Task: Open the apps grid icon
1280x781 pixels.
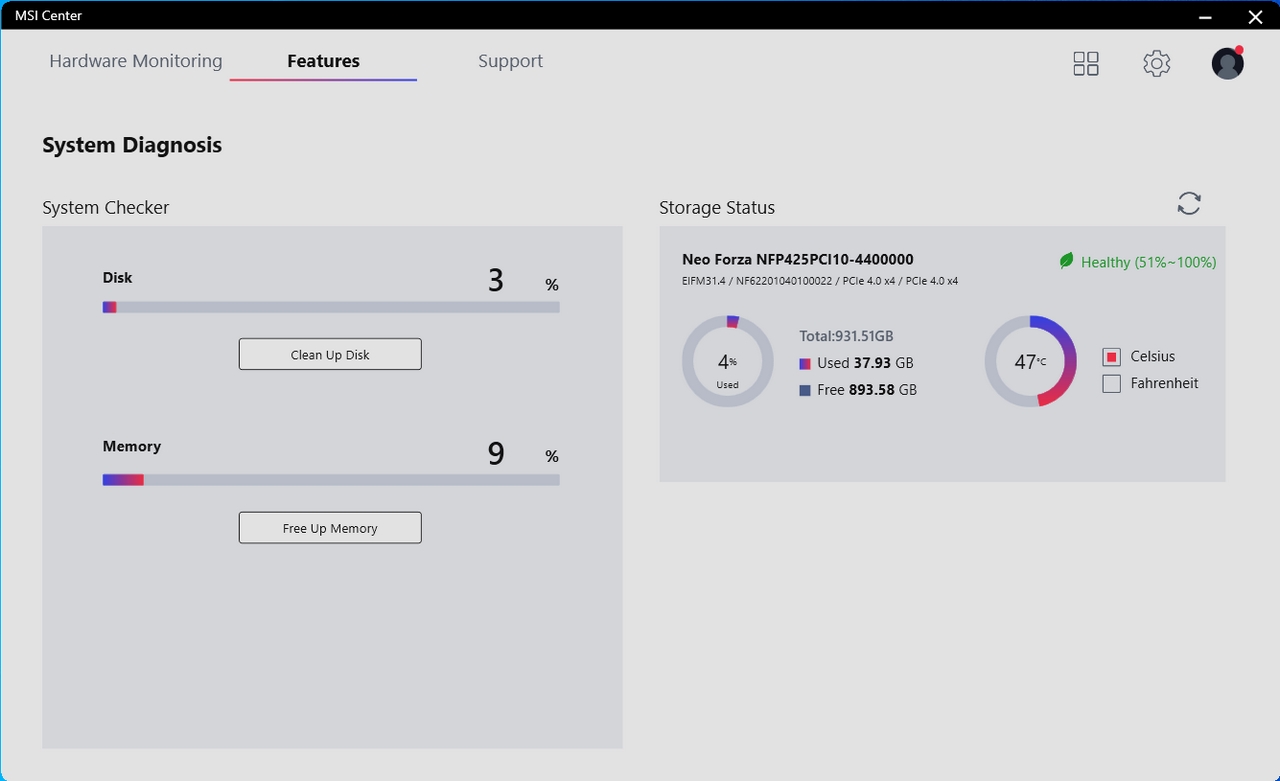Action: tap(1086, 64)
